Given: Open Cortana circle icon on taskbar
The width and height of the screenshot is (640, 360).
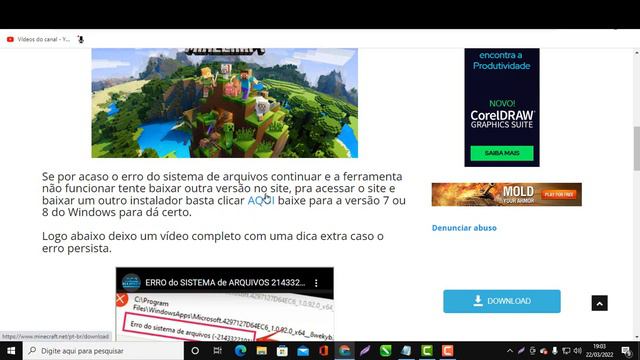Looking at the screenshot, I should coord(195,351).
